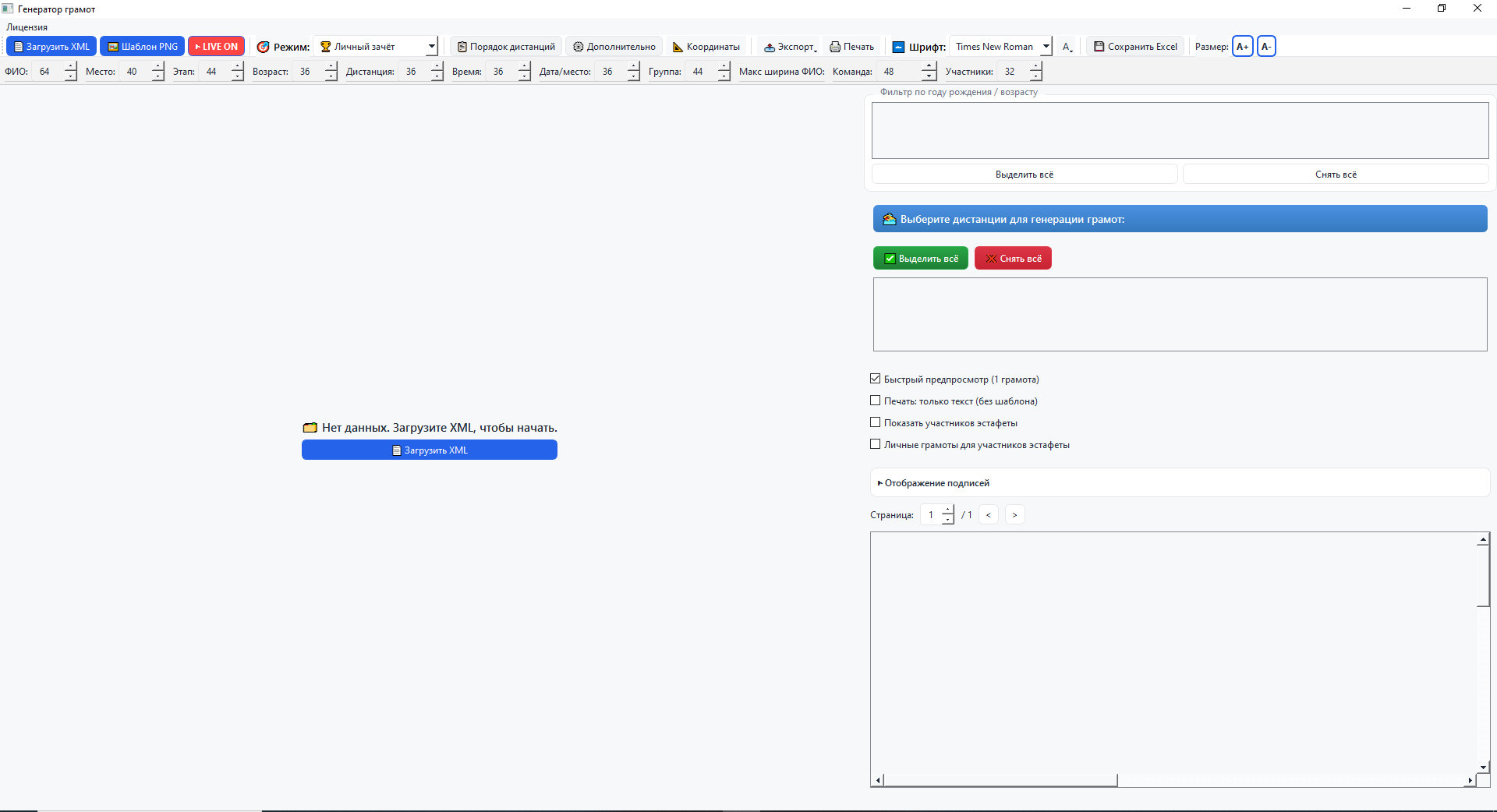1497x812 pixels.
Task: Open the Лицензия menu
Action: coord(27,27)
